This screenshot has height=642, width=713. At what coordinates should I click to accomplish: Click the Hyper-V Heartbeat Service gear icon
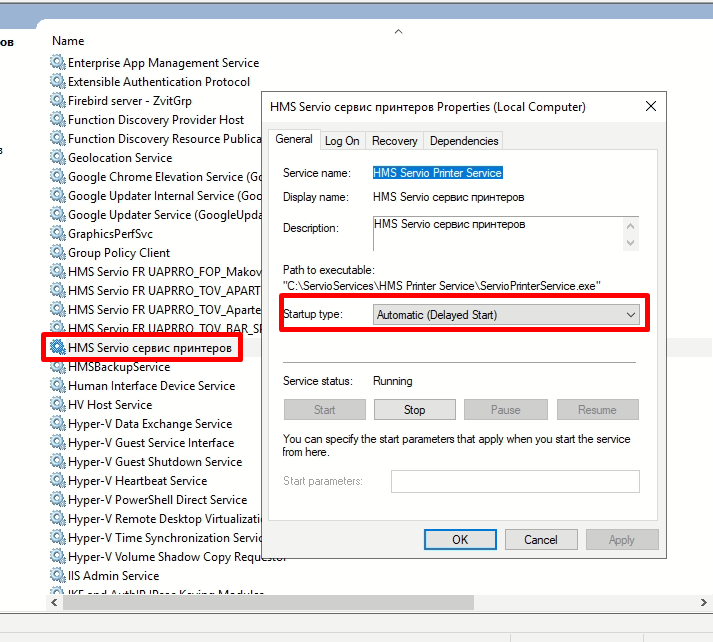pos(58,481)
